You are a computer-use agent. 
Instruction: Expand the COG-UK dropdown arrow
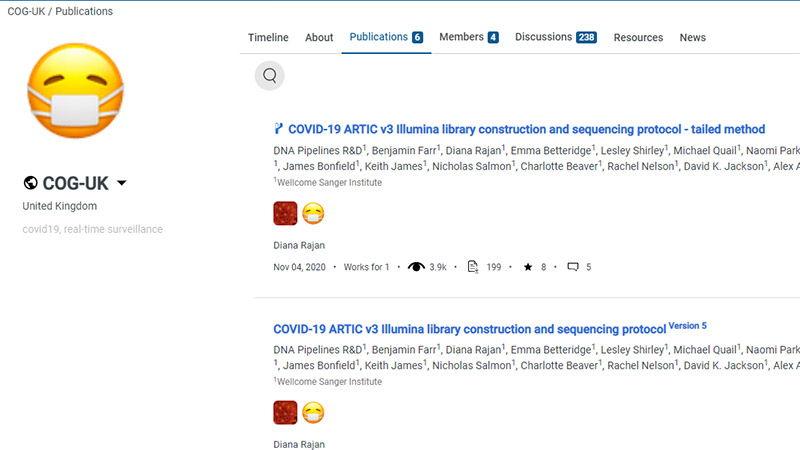coord(122,183)
